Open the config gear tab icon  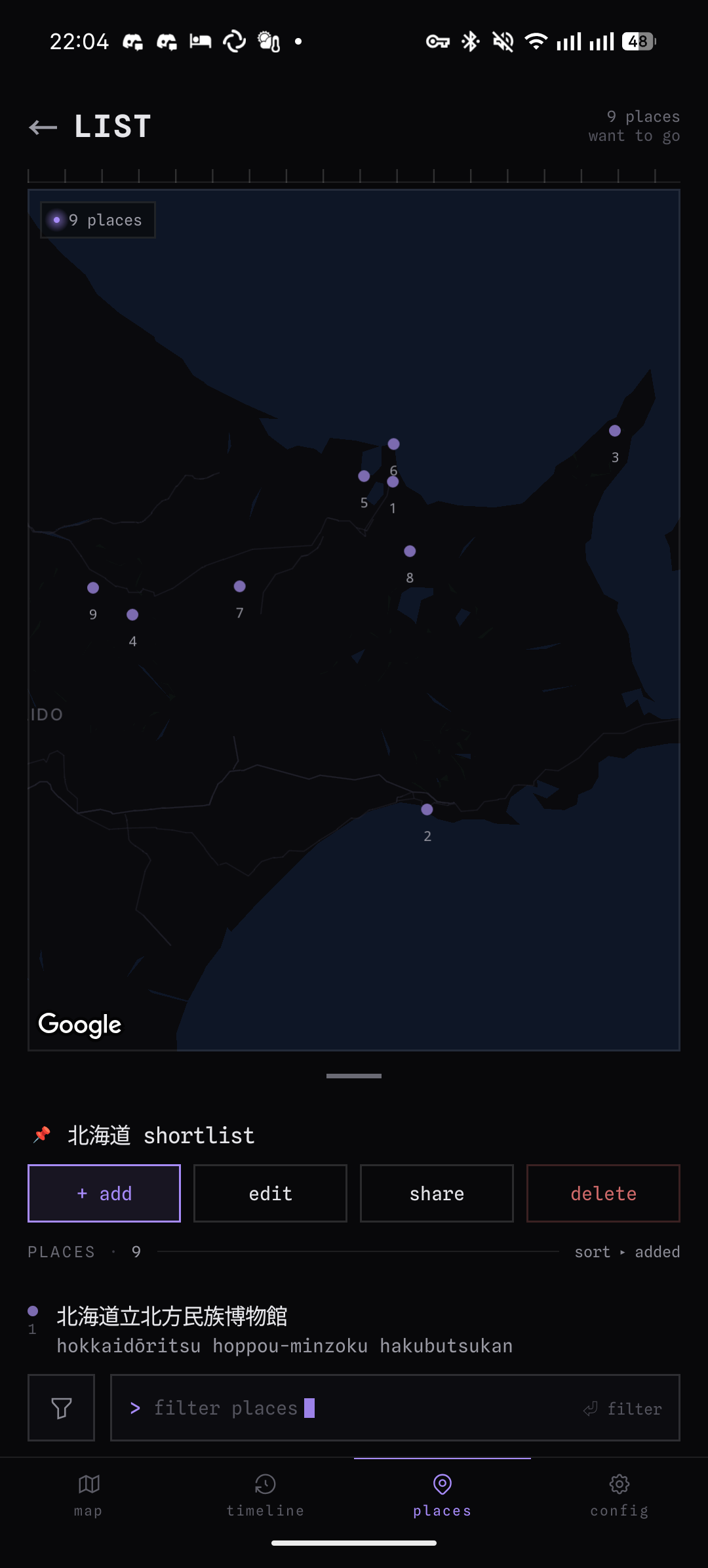(x=619, y=1483)
